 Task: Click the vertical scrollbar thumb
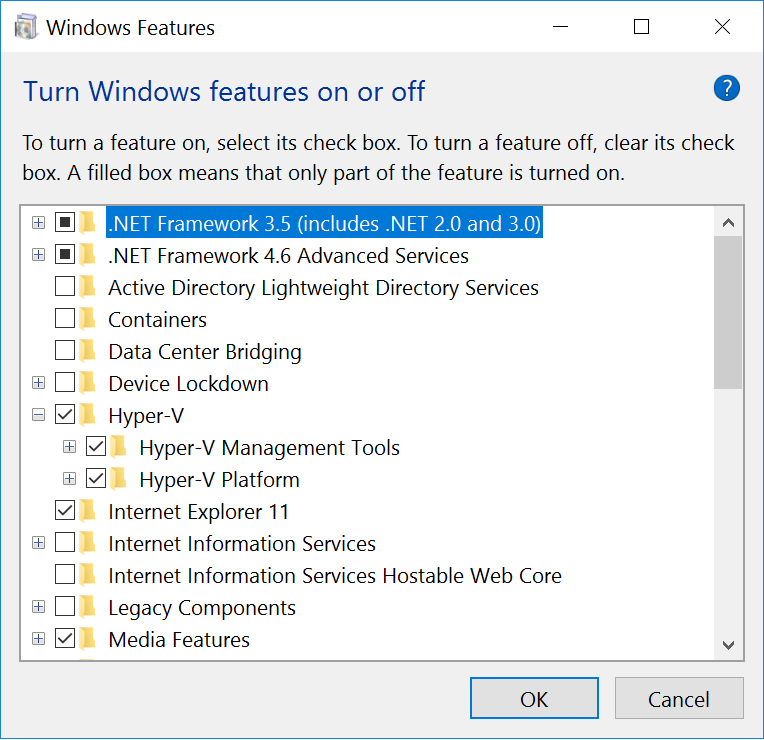point(728,312)
